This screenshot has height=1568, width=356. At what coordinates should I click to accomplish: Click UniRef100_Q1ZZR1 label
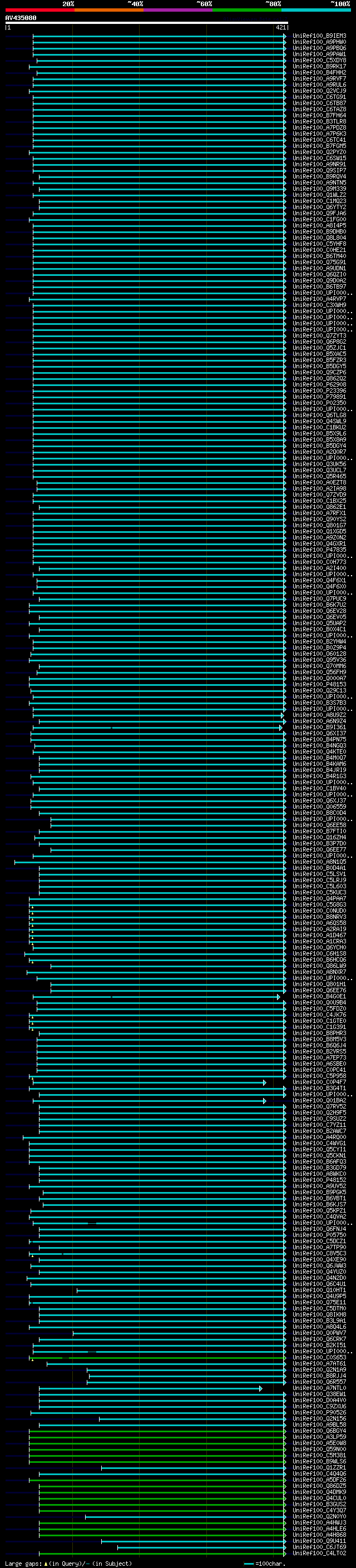click(319, 1467)
